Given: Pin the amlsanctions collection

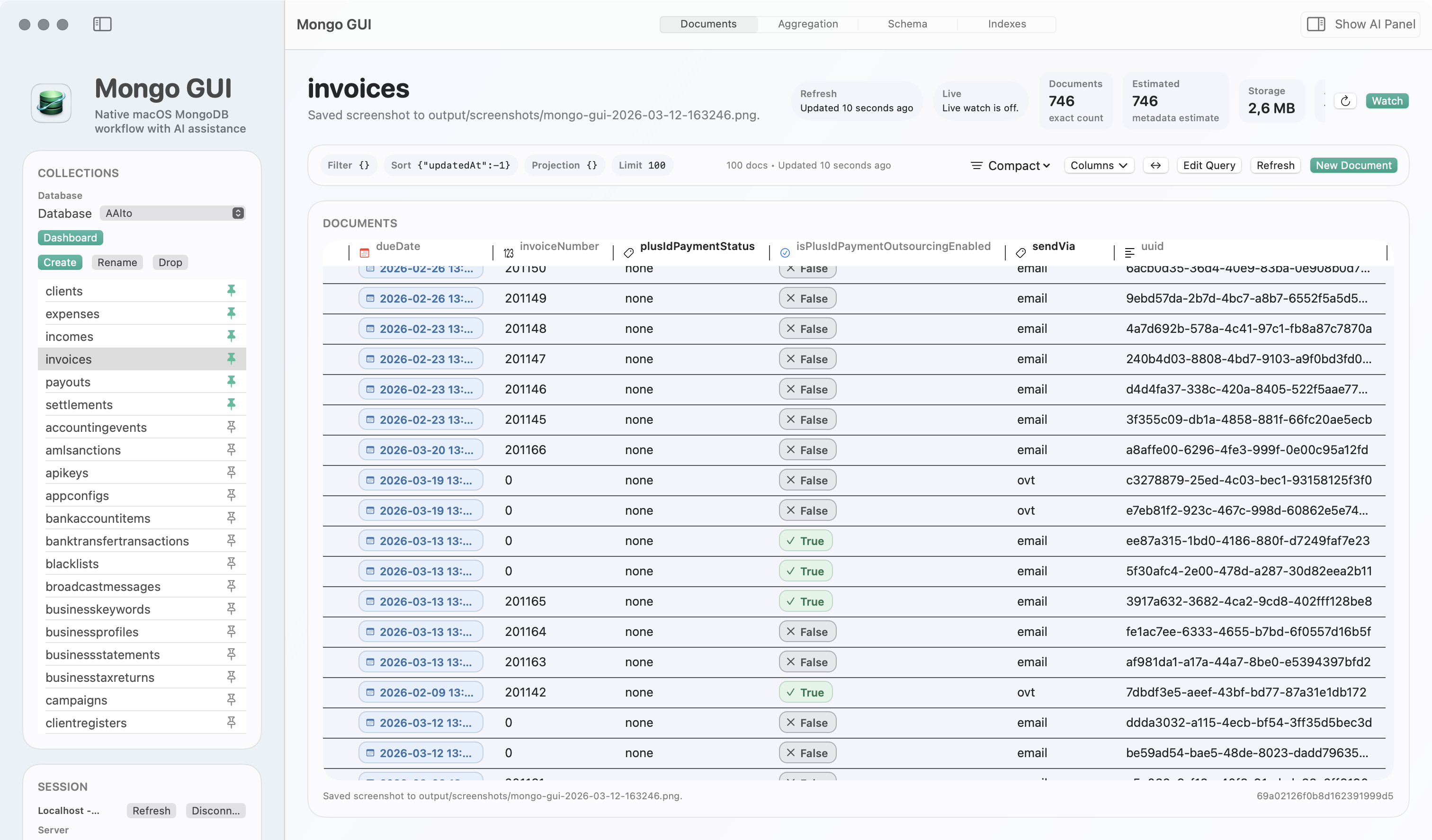Looking at the screenshot, I should click(231, 450).
